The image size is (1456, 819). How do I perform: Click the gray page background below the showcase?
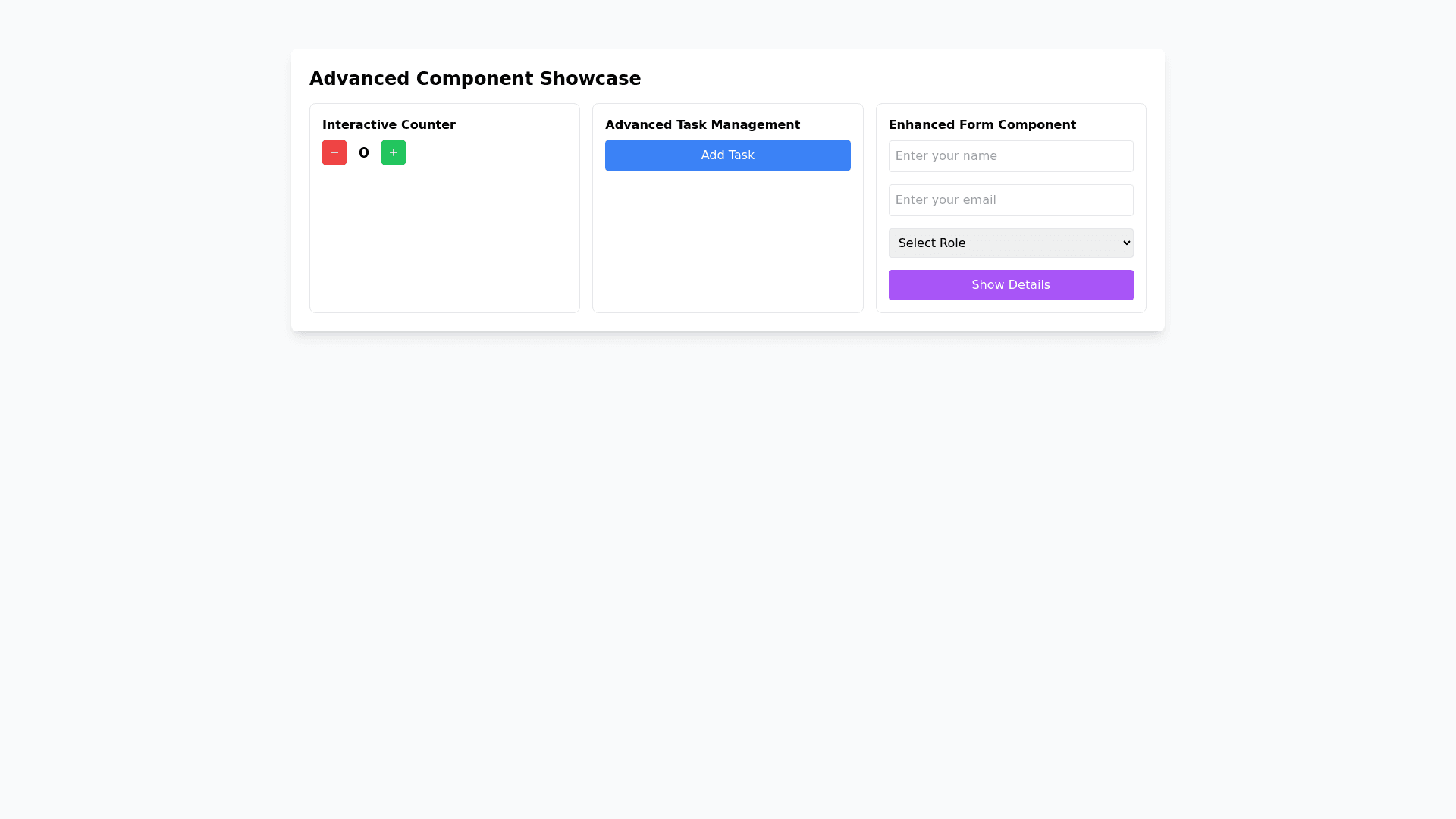[x=728, y=569]
